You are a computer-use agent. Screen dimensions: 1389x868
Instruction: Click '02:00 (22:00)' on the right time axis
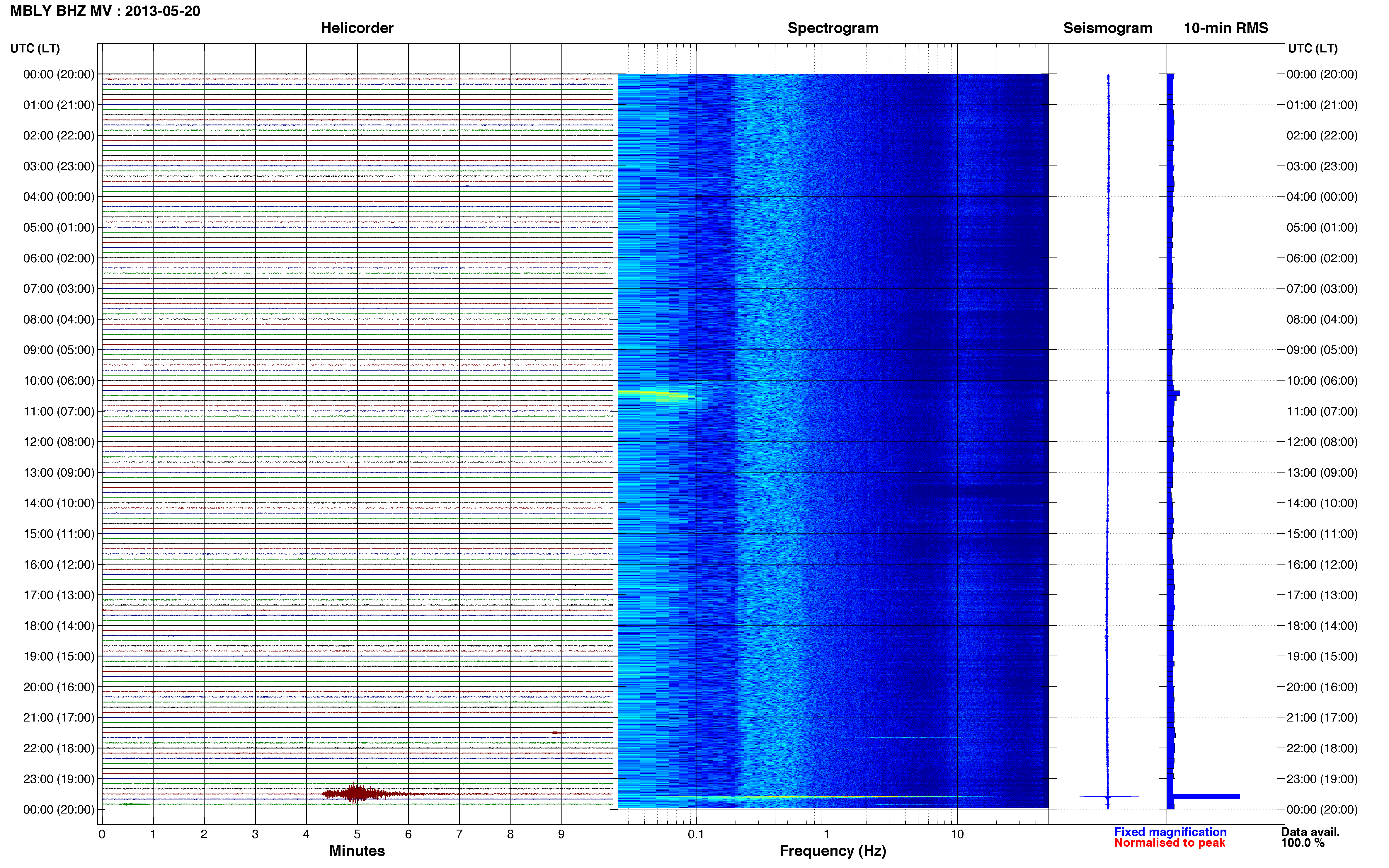coord(1322,135)
